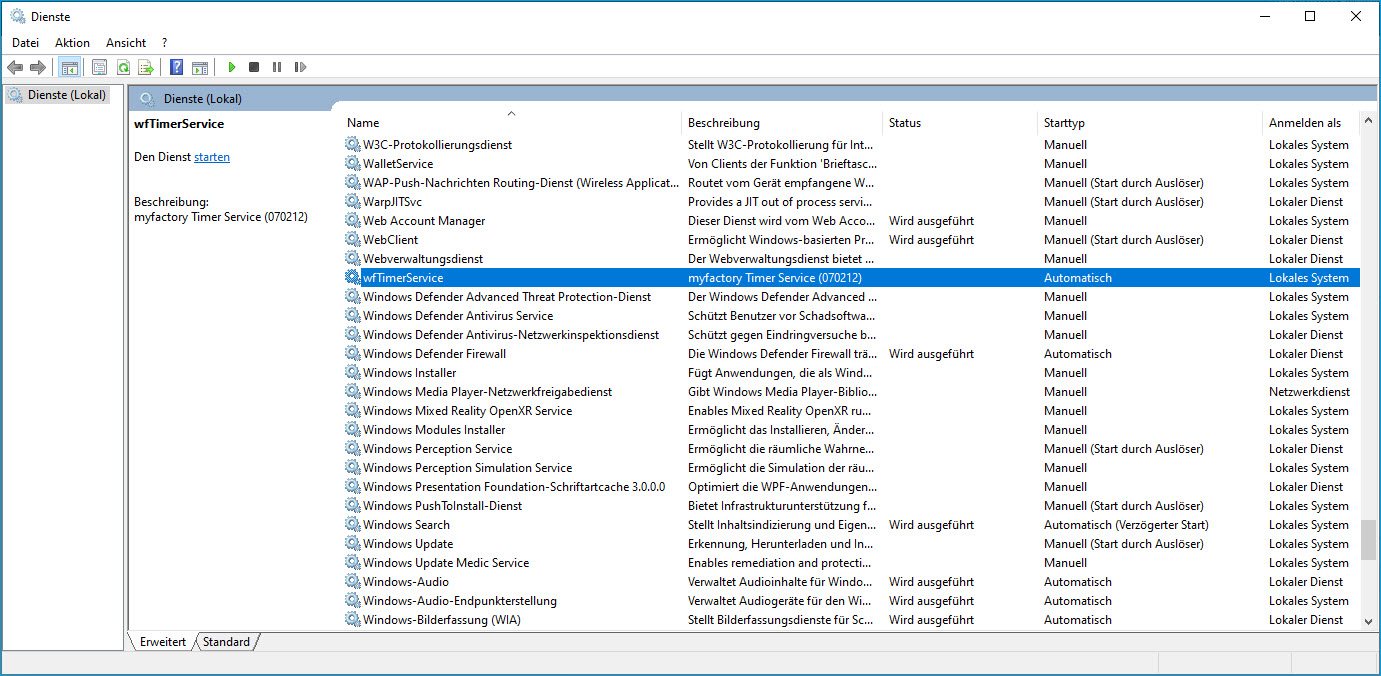The width and height of the screenshot is (1381, 676).
Task: Sort by the Starttyp column header
Action: pyautogui.click(x=1064, y=123)
